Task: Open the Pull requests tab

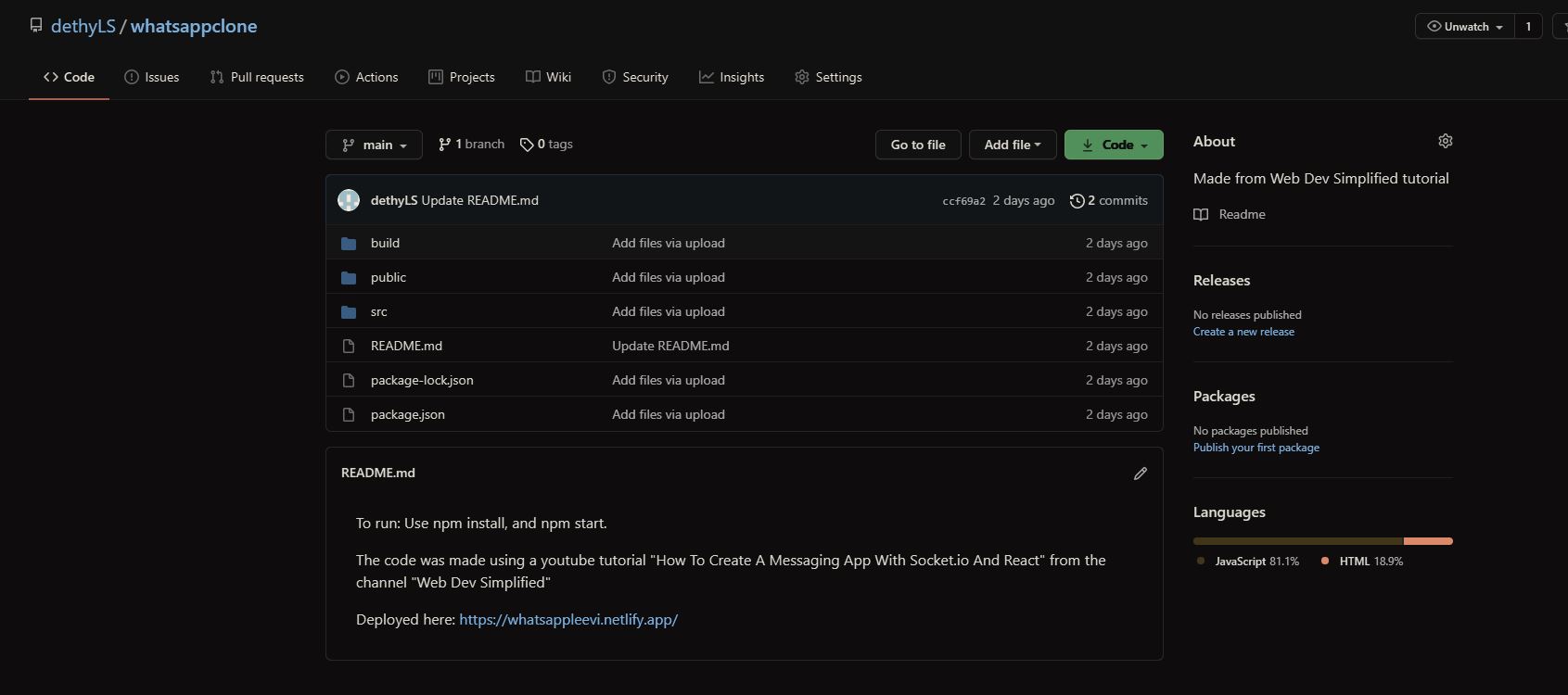Action: click(257, 77)
